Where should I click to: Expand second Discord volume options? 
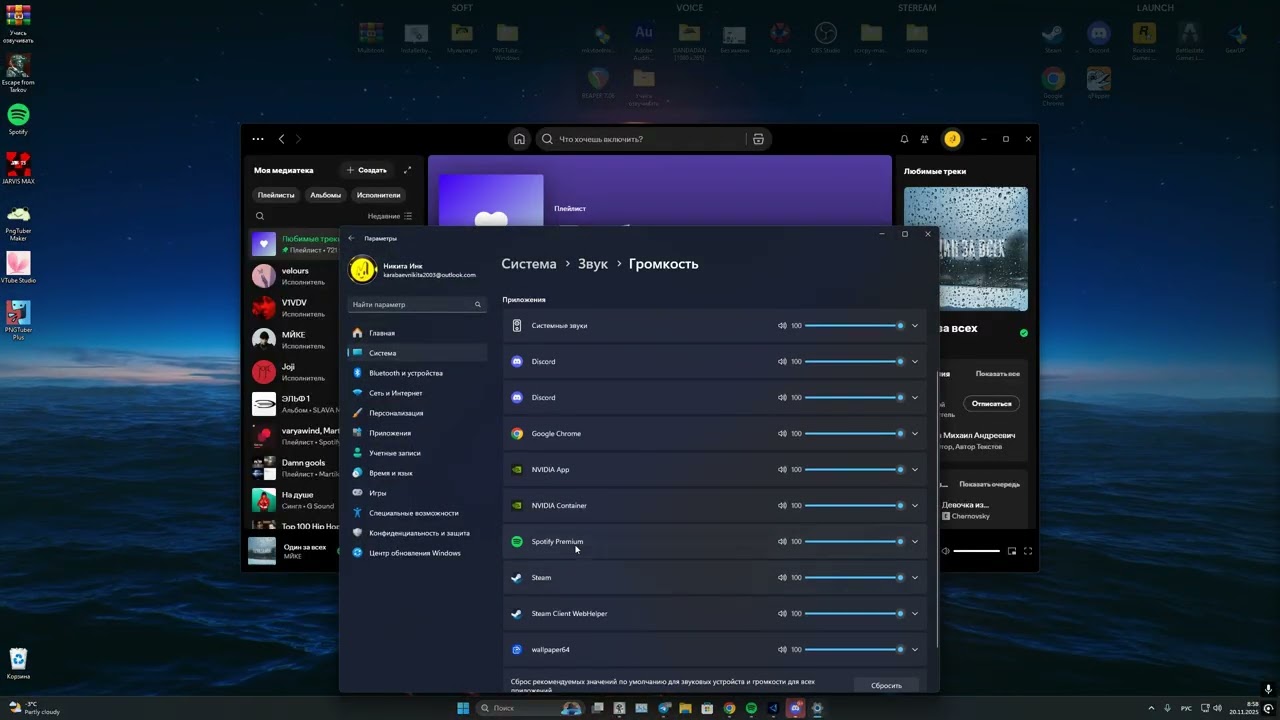point(914,398)
